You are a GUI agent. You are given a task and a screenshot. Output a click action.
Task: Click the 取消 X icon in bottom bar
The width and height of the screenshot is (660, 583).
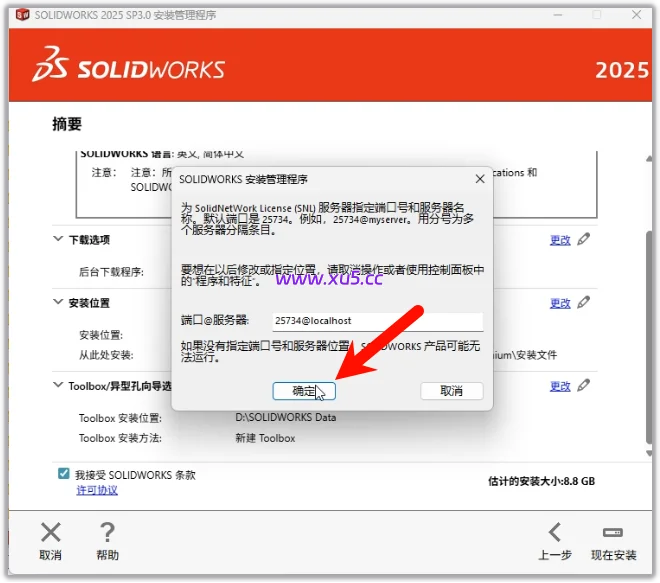tap(50, 533)
